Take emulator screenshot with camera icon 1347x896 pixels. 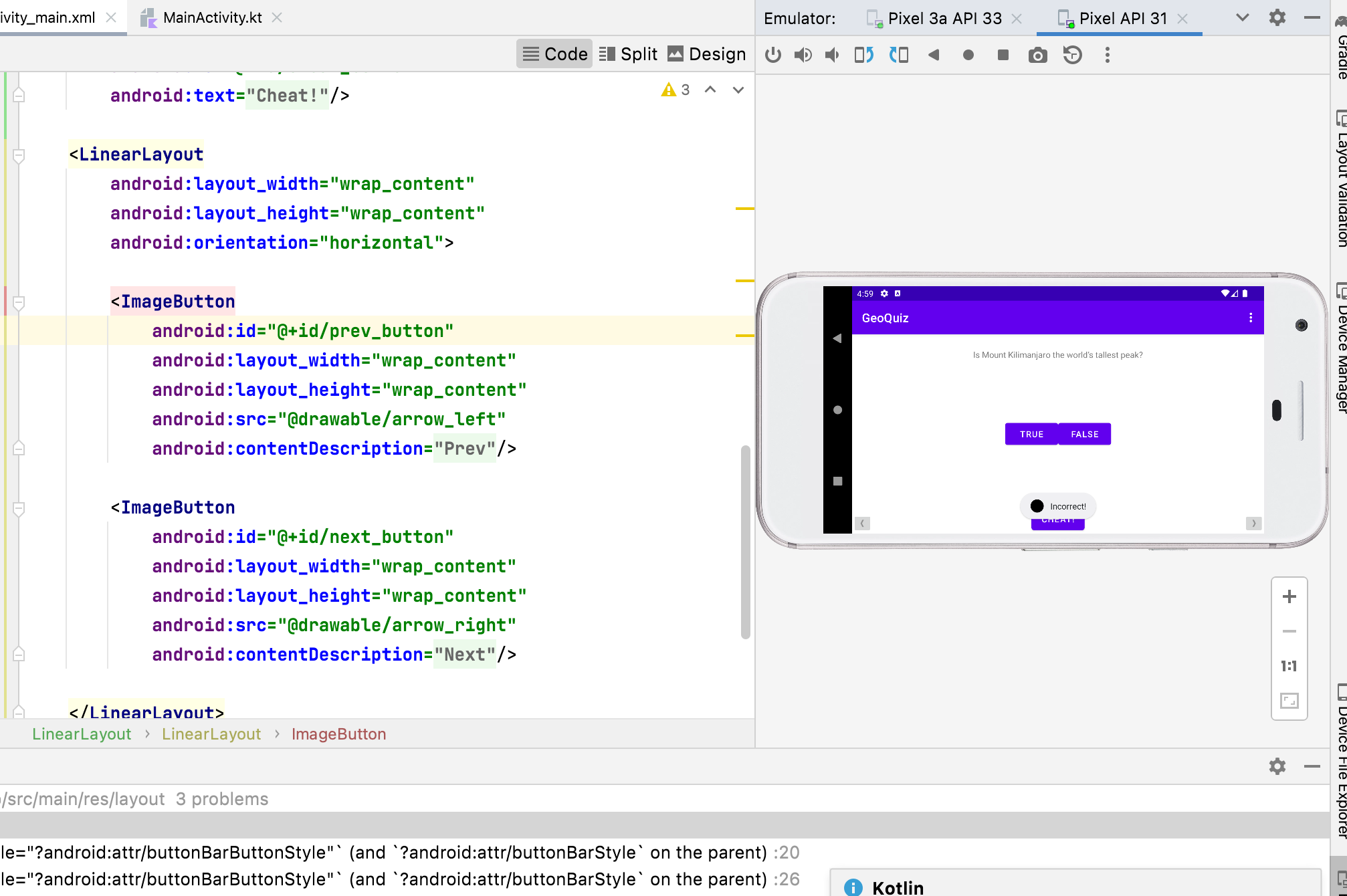(1037, 55)
